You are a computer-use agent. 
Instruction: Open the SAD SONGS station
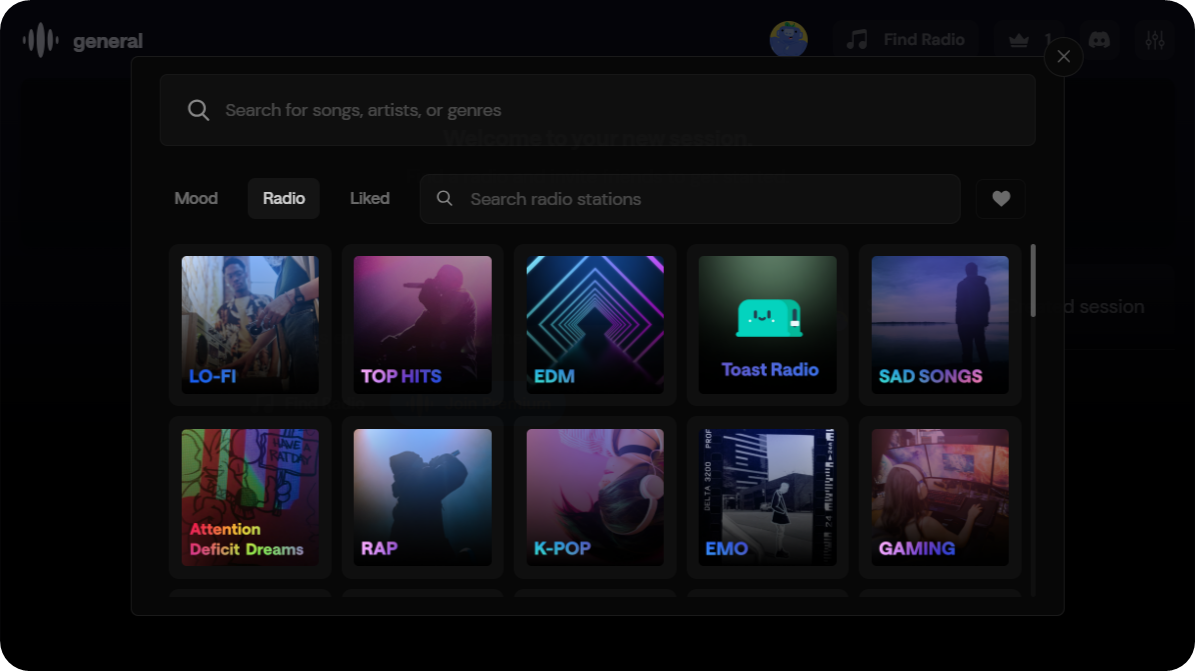point(939,322)
